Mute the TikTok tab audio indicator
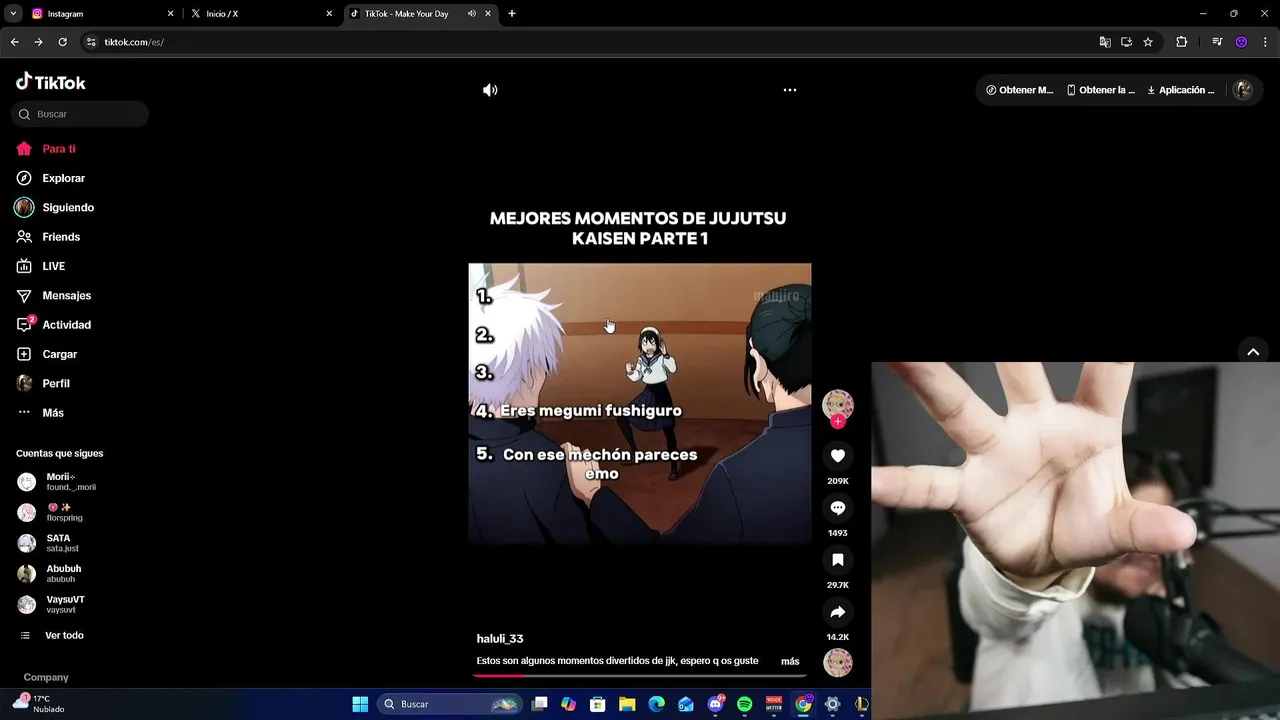The height and width of the screenshot is (720, 1280). pos(471,14)
